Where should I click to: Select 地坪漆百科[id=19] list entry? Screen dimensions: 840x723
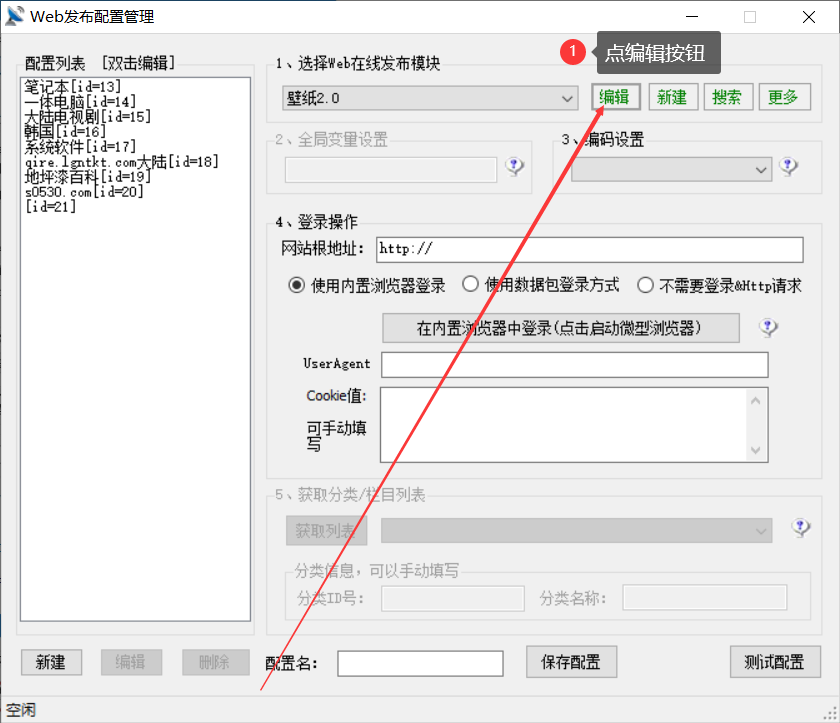(x=73, y=177)
